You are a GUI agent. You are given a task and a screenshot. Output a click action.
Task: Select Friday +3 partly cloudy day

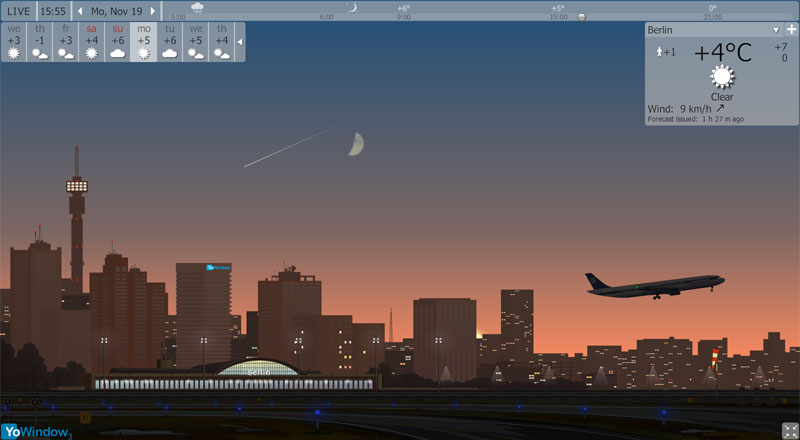[x=66, y=41]
